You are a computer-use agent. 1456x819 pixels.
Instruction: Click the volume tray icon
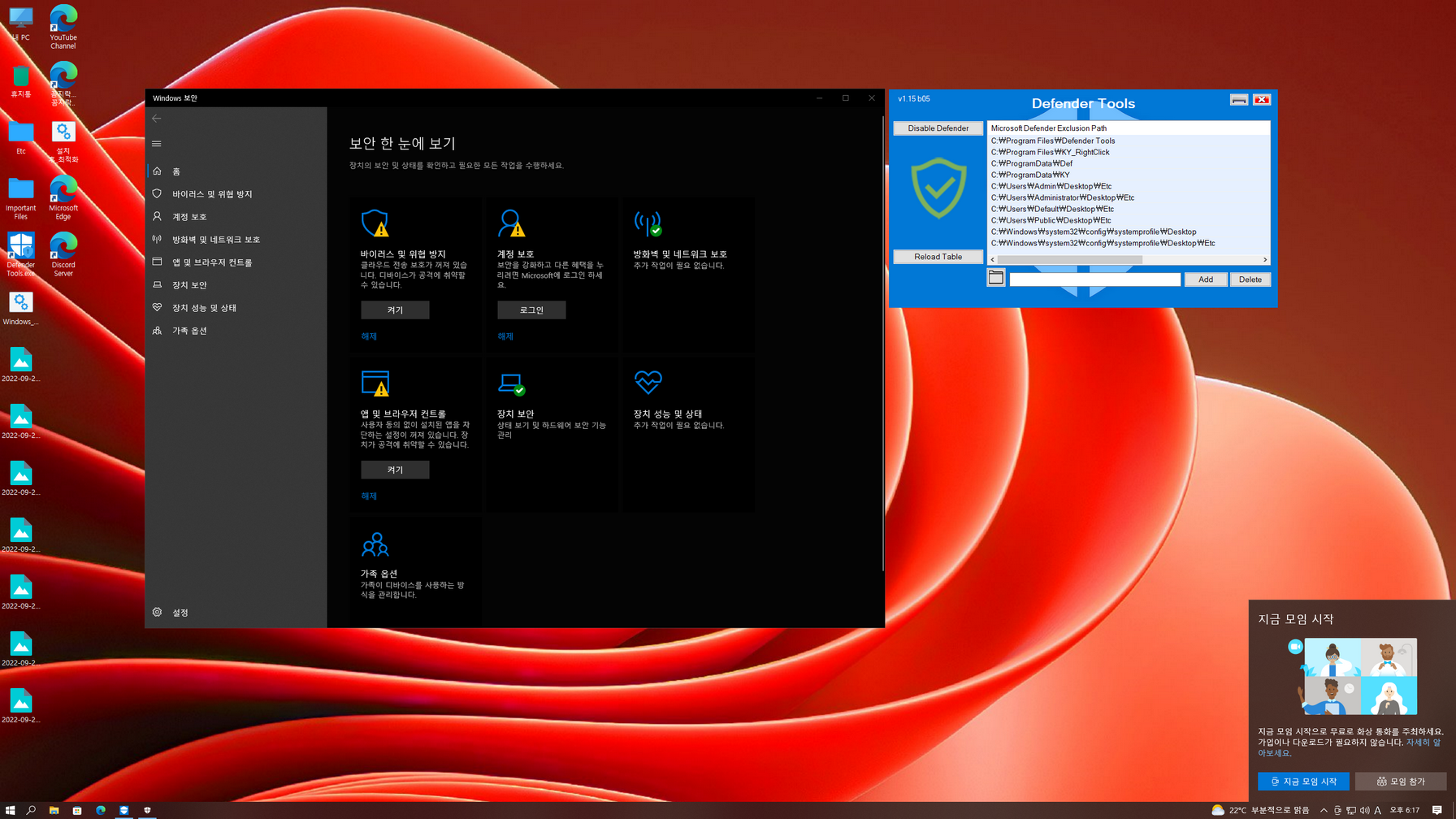1364,810
